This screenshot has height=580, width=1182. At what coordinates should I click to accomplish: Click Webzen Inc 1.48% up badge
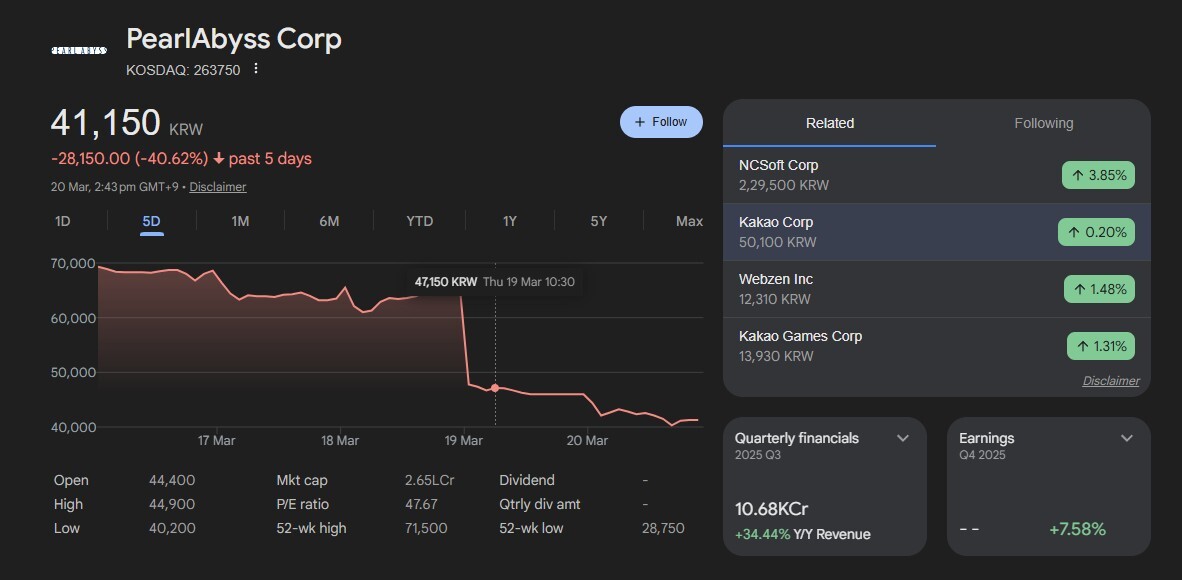click(x=1098, y=289)
